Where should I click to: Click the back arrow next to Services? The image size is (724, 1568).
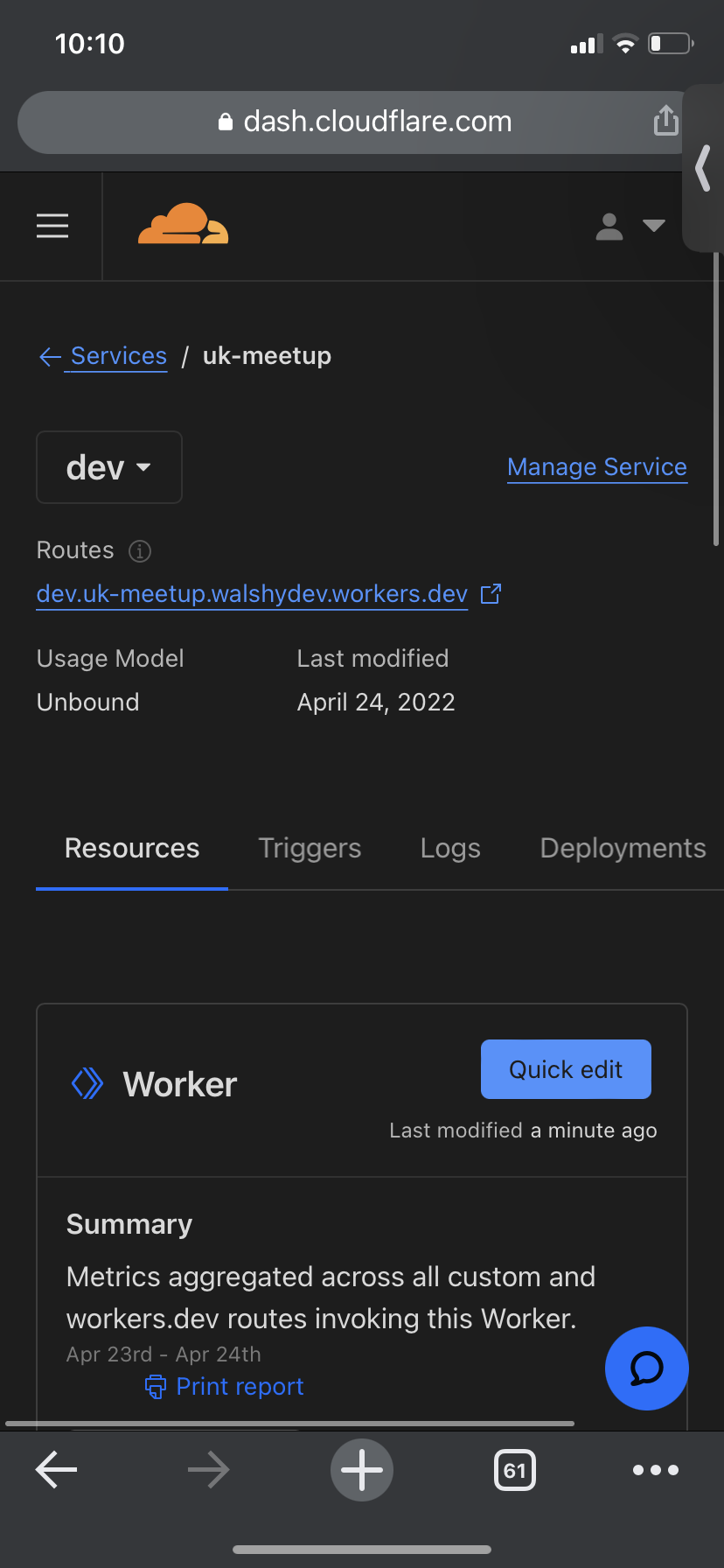click(x=50, y=356)
